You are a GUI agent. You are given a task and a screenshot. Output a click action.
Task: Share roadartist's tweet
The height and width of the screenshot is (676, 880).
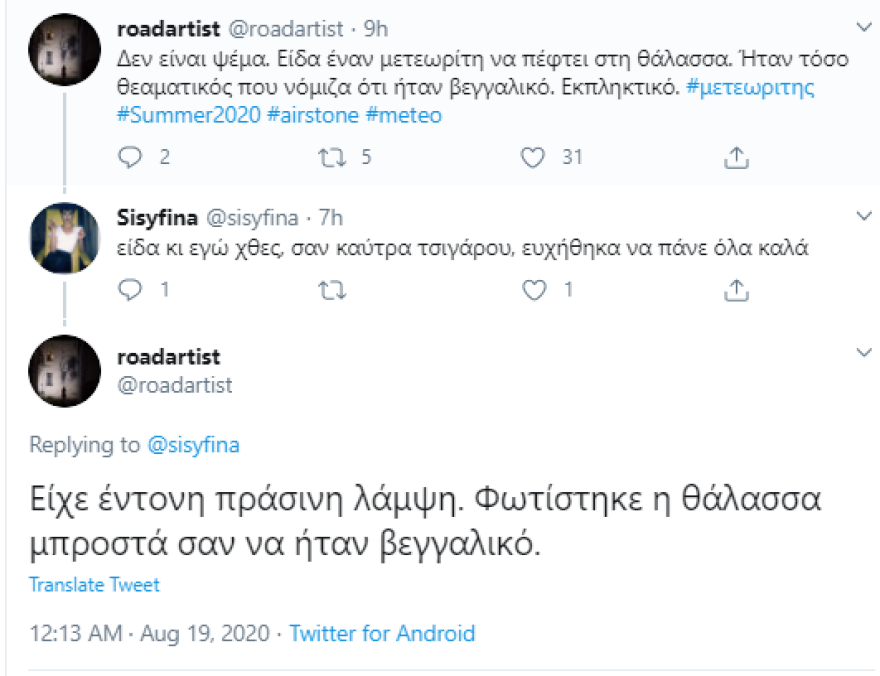pyautogui.click(x=737, y=156)
